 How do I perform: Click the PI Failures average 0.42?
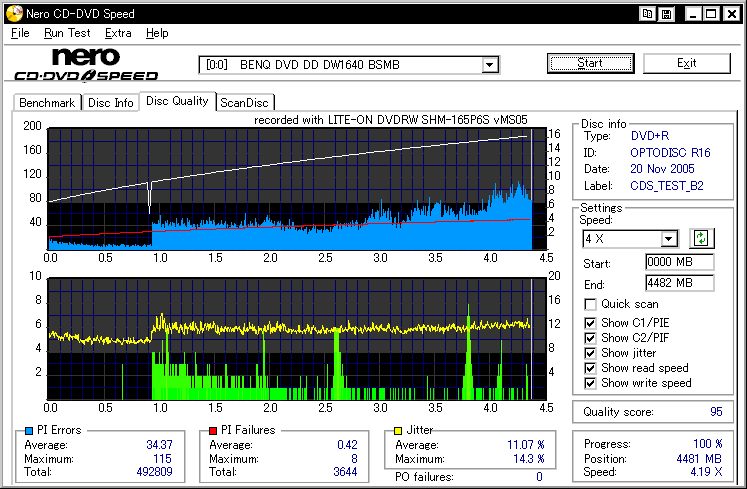coord(347,445)
